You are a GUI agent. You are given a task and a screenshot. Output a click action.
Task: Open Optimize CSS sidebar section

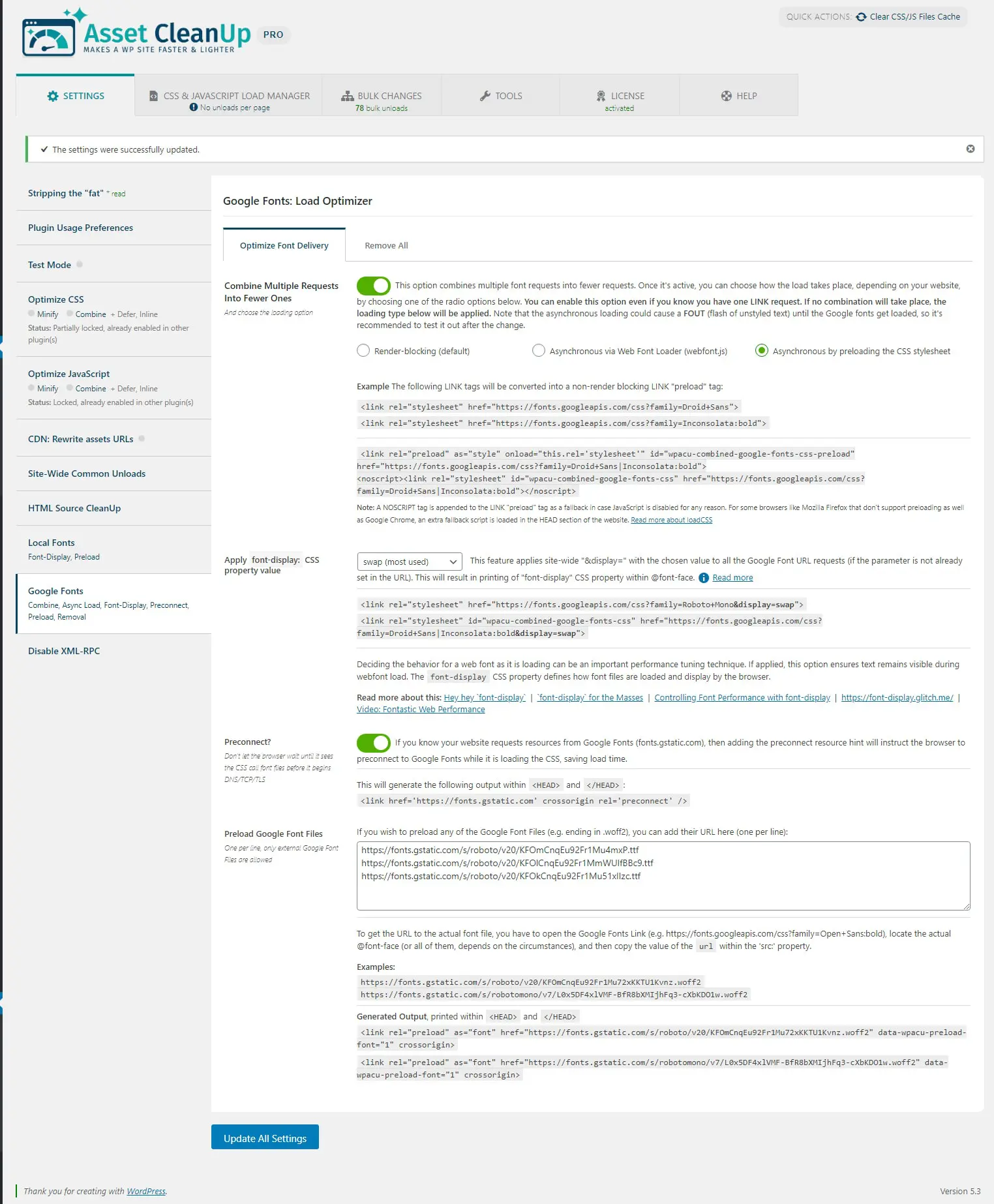[x=113, y=319]
